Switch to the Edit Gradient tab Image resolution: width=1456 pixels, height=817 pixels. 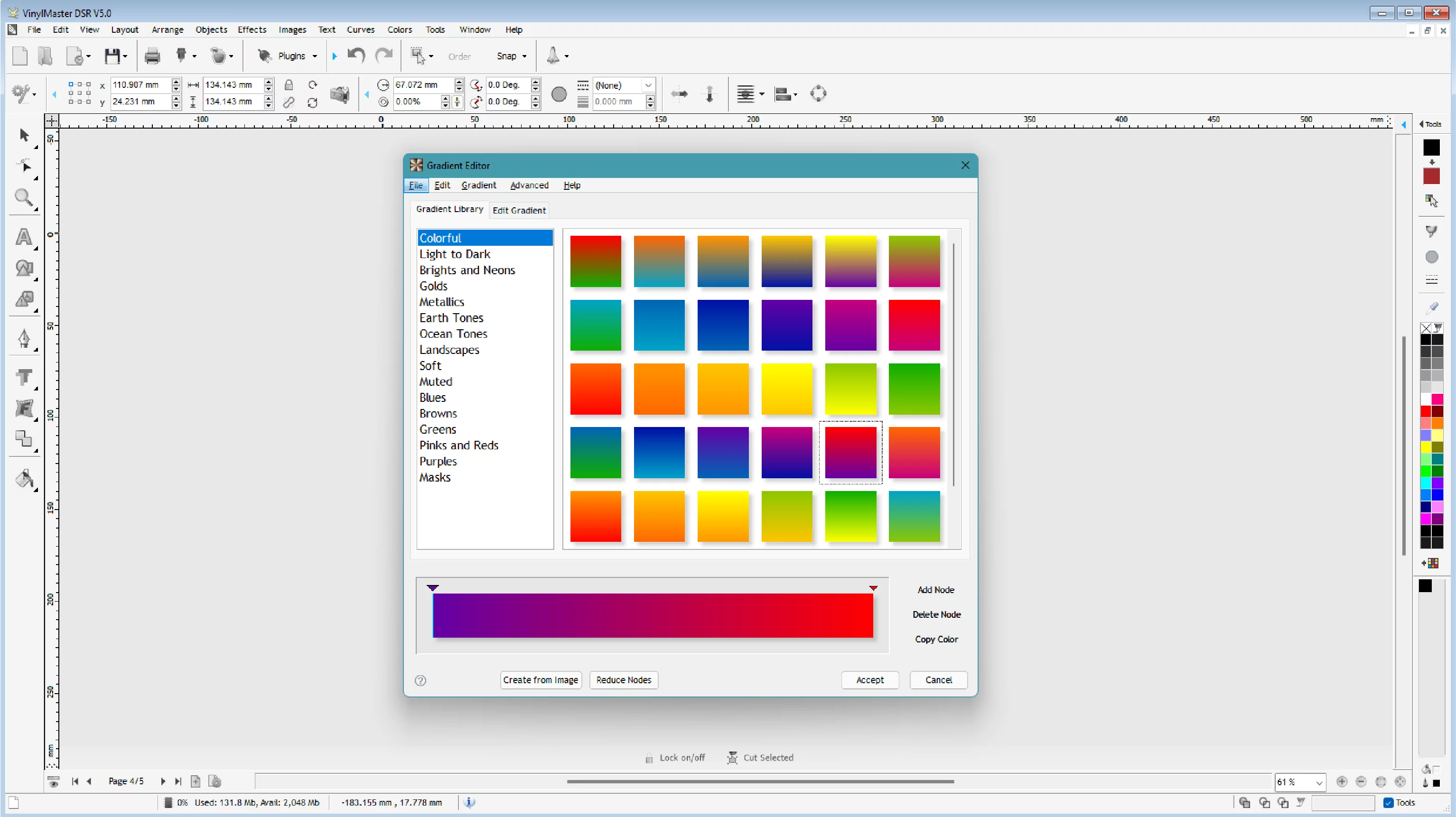519,210
